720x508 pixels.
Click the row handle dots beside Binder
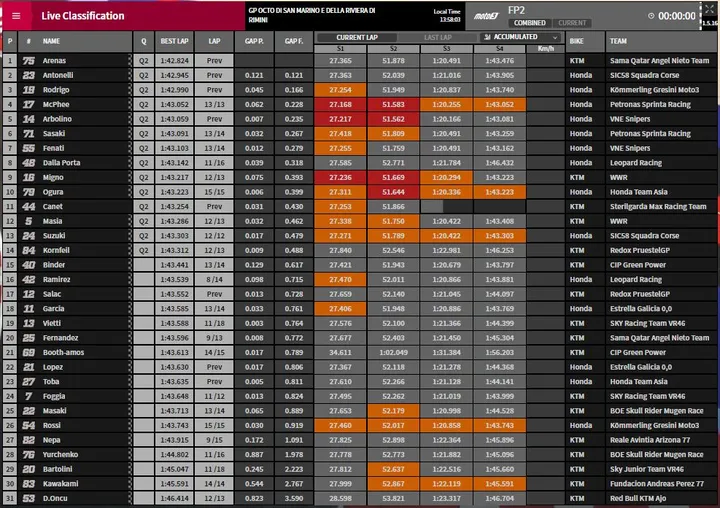point(130,265)
